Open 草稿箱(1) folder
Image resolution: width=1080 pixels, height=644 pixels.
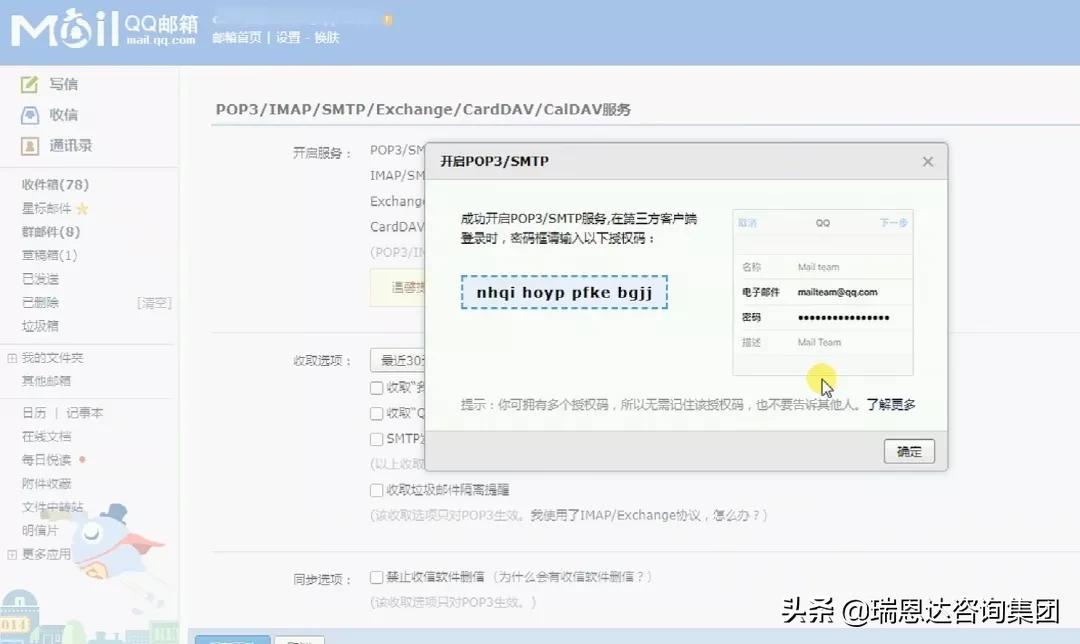click(x=50, y=255)
